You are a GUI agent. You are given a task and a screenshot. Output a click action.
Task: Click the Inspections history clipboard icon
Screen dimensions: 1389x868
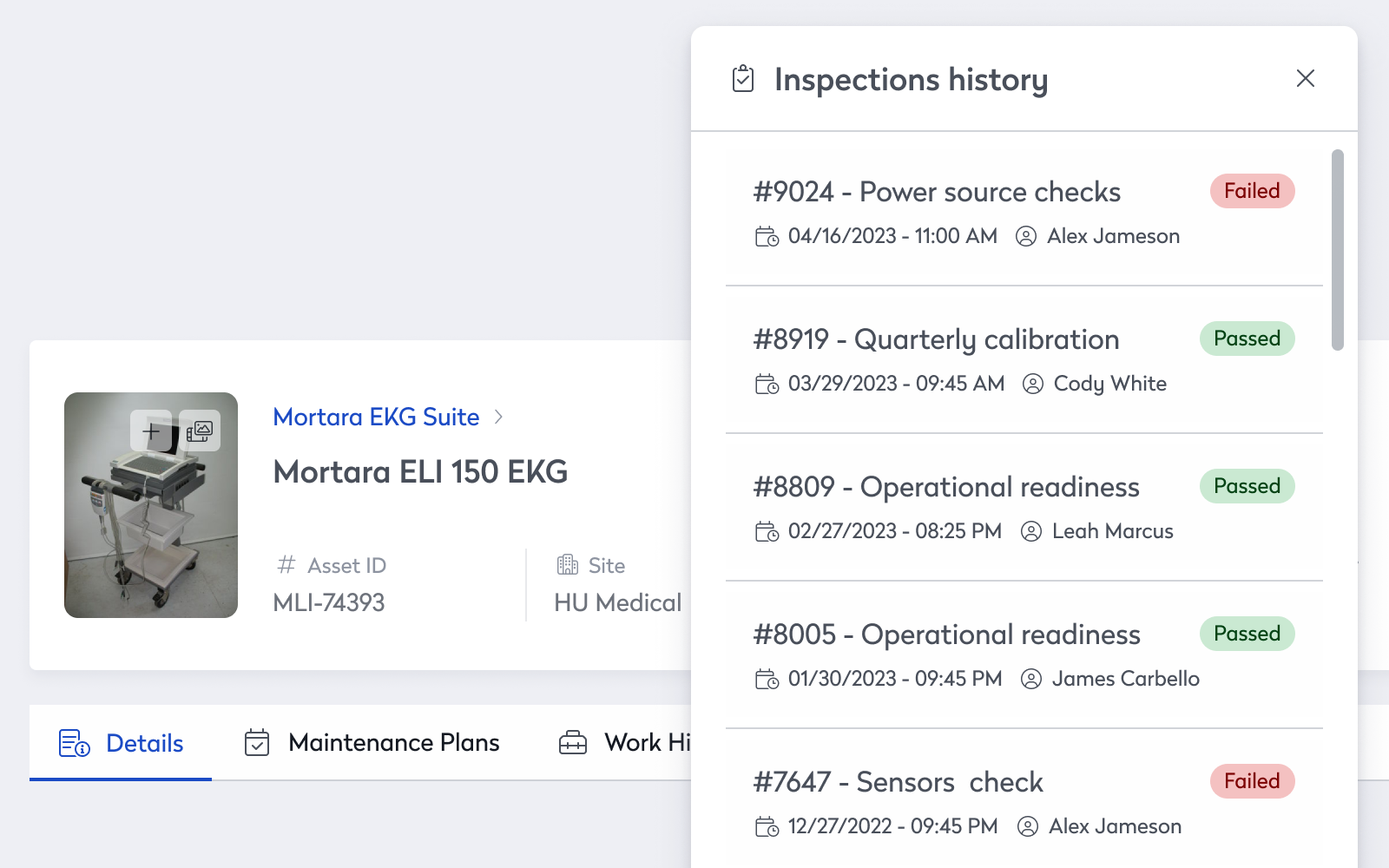click(743, 78)
